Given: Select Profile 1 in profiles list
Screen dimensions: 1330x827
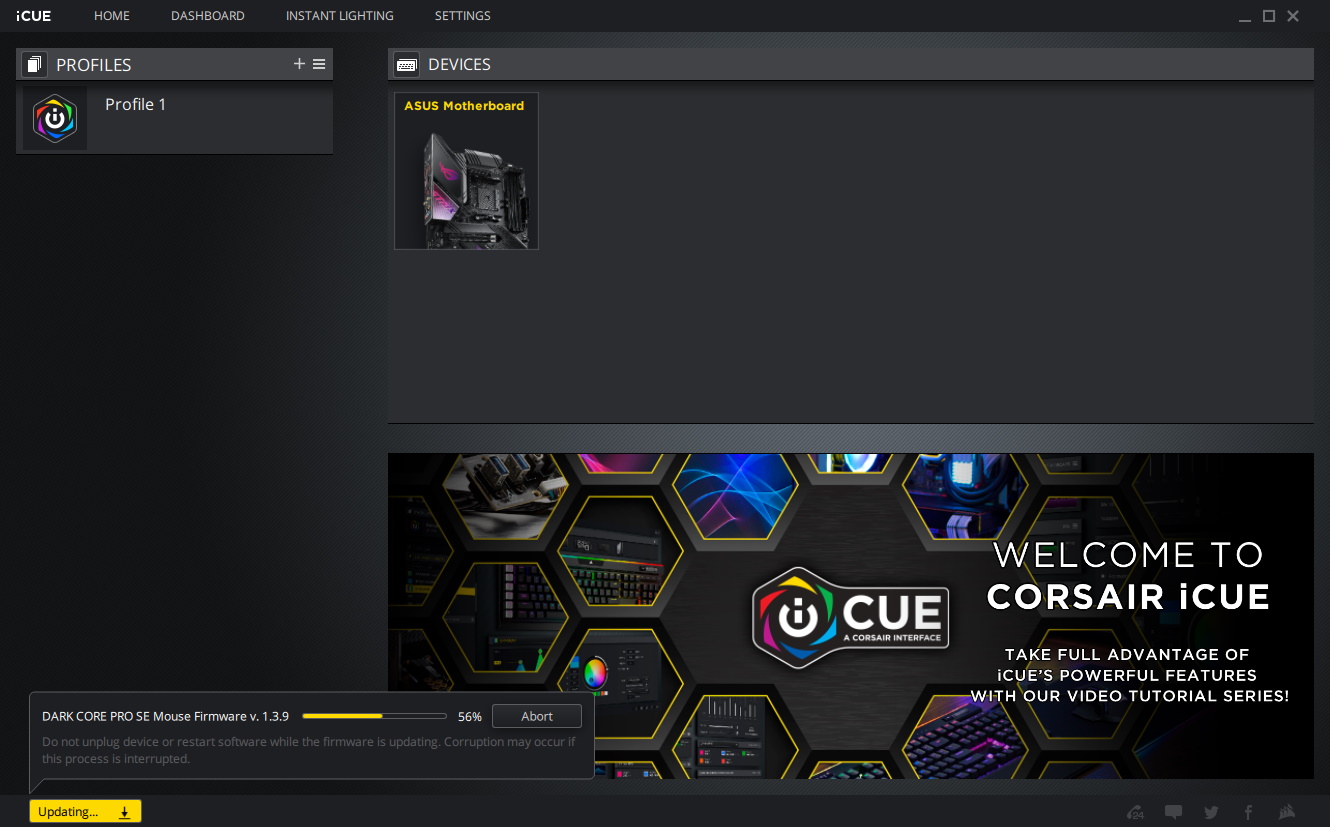Looking at the screenshot, I should click(136, 105).
